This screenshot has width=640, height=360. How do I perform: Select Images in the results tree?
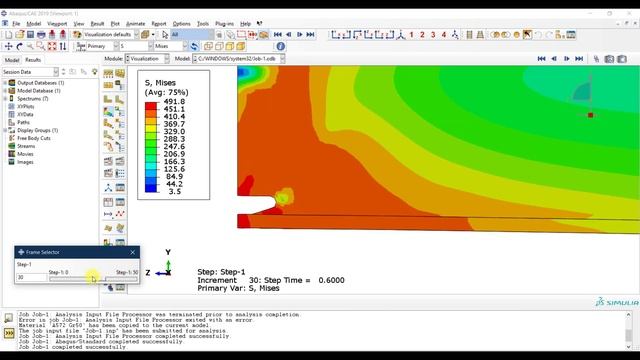pyautogui.click(x=25, y=162)
